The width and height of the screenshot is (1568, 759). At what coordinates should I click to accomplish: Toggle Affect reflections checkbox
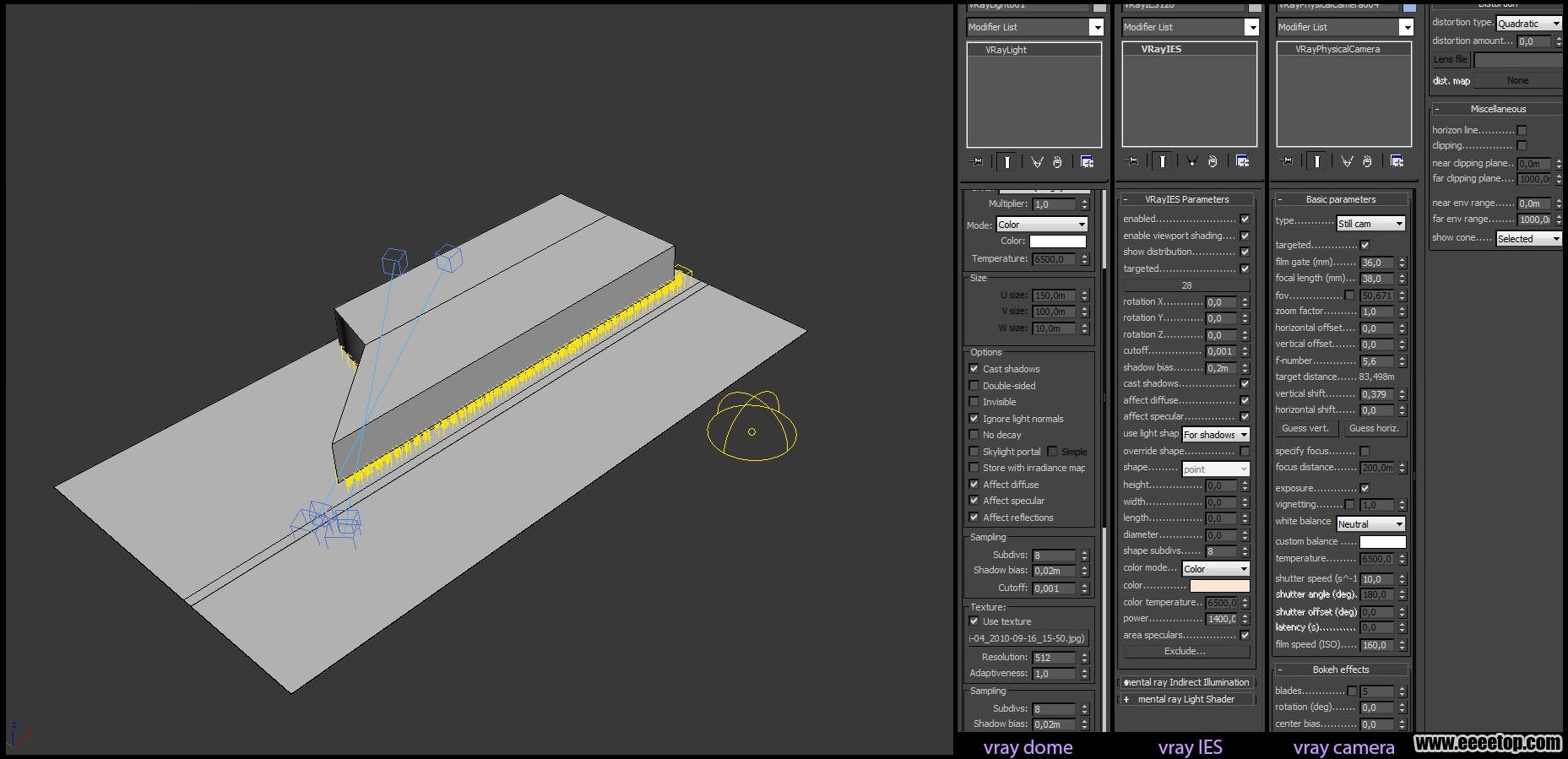[974, 518]
